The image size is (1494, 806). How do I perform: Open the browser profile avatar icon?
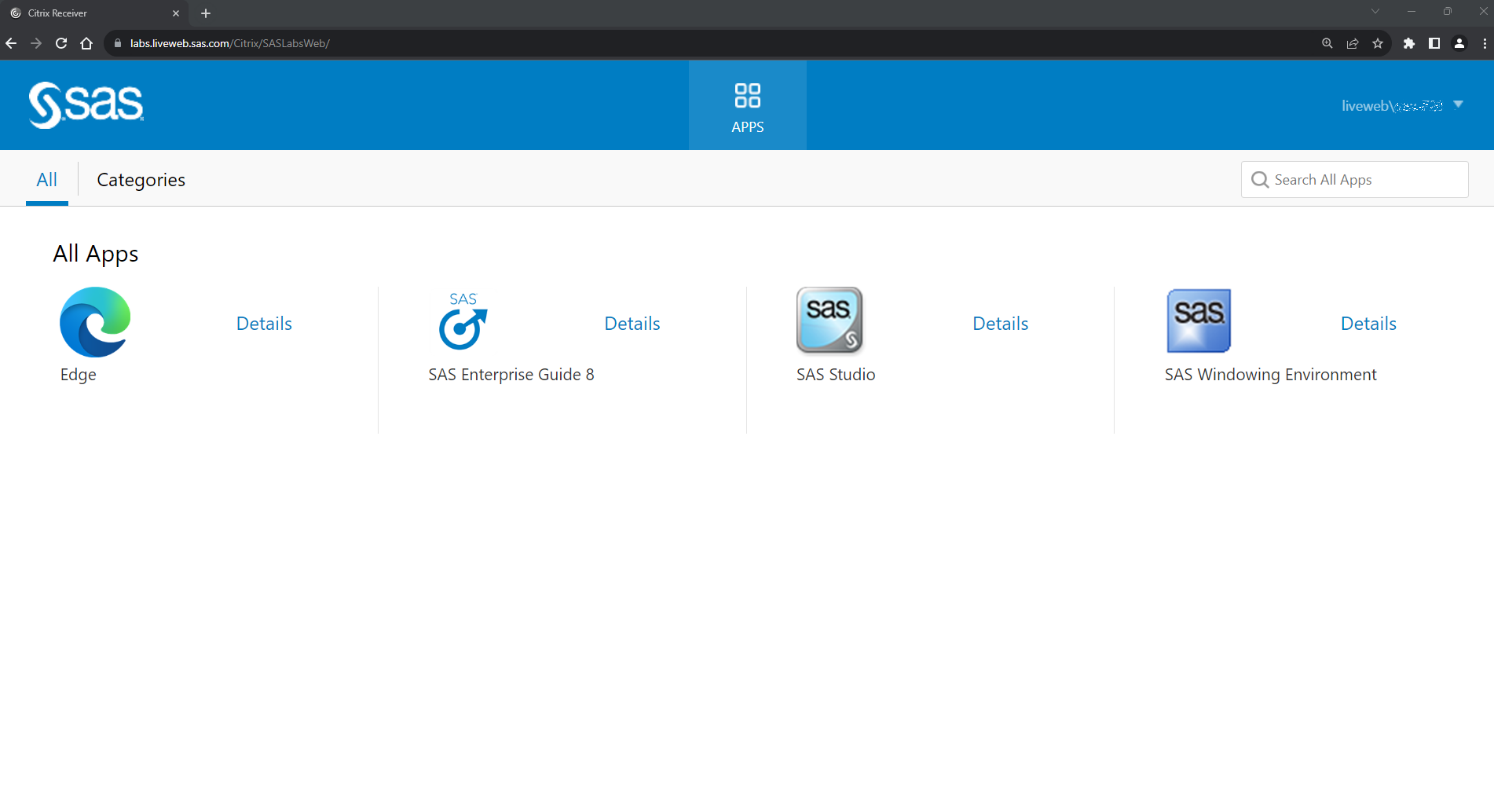pos(1459,43)
